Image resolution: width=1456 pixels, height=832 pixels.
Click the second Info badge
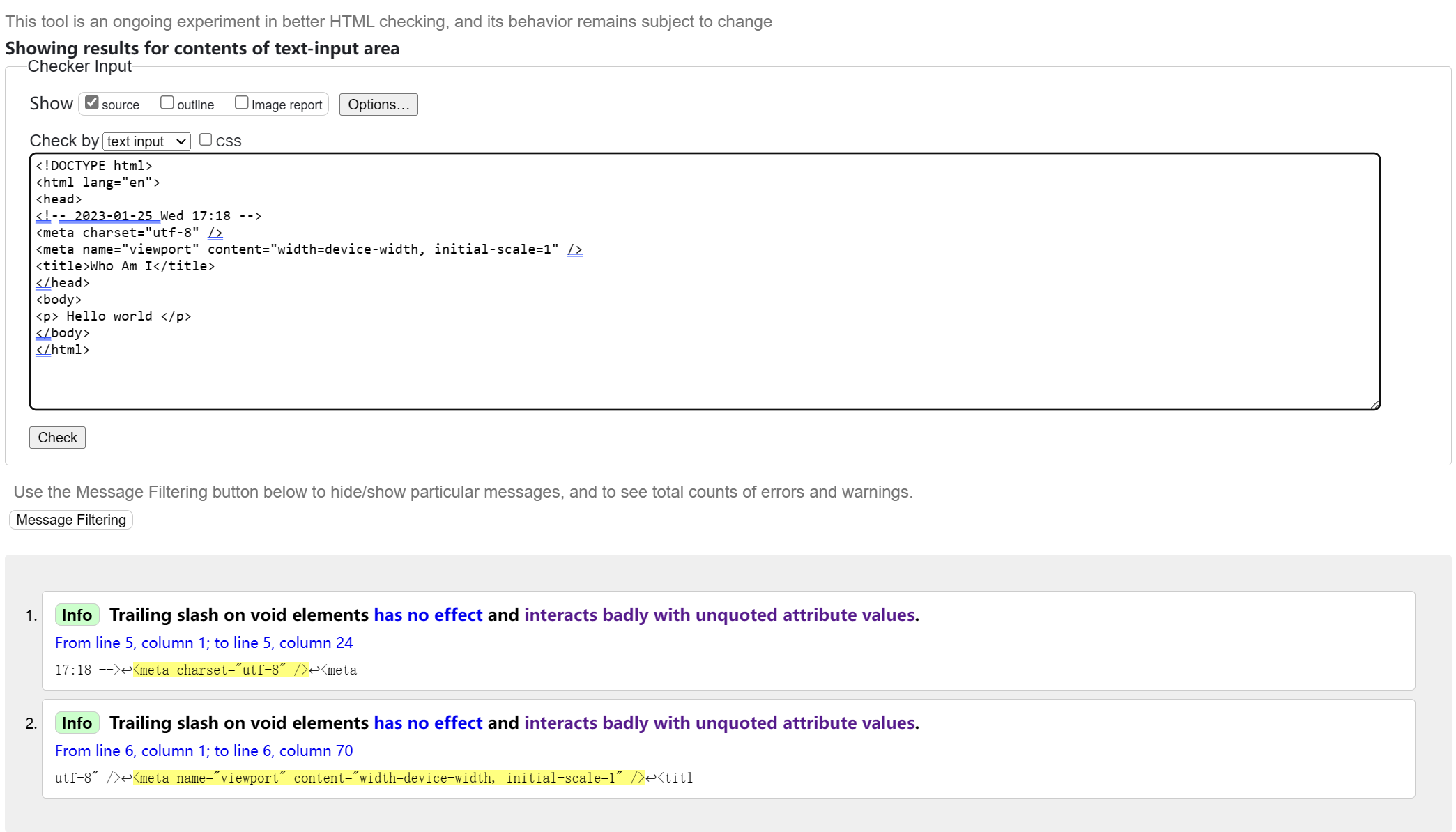pos(77,723)
